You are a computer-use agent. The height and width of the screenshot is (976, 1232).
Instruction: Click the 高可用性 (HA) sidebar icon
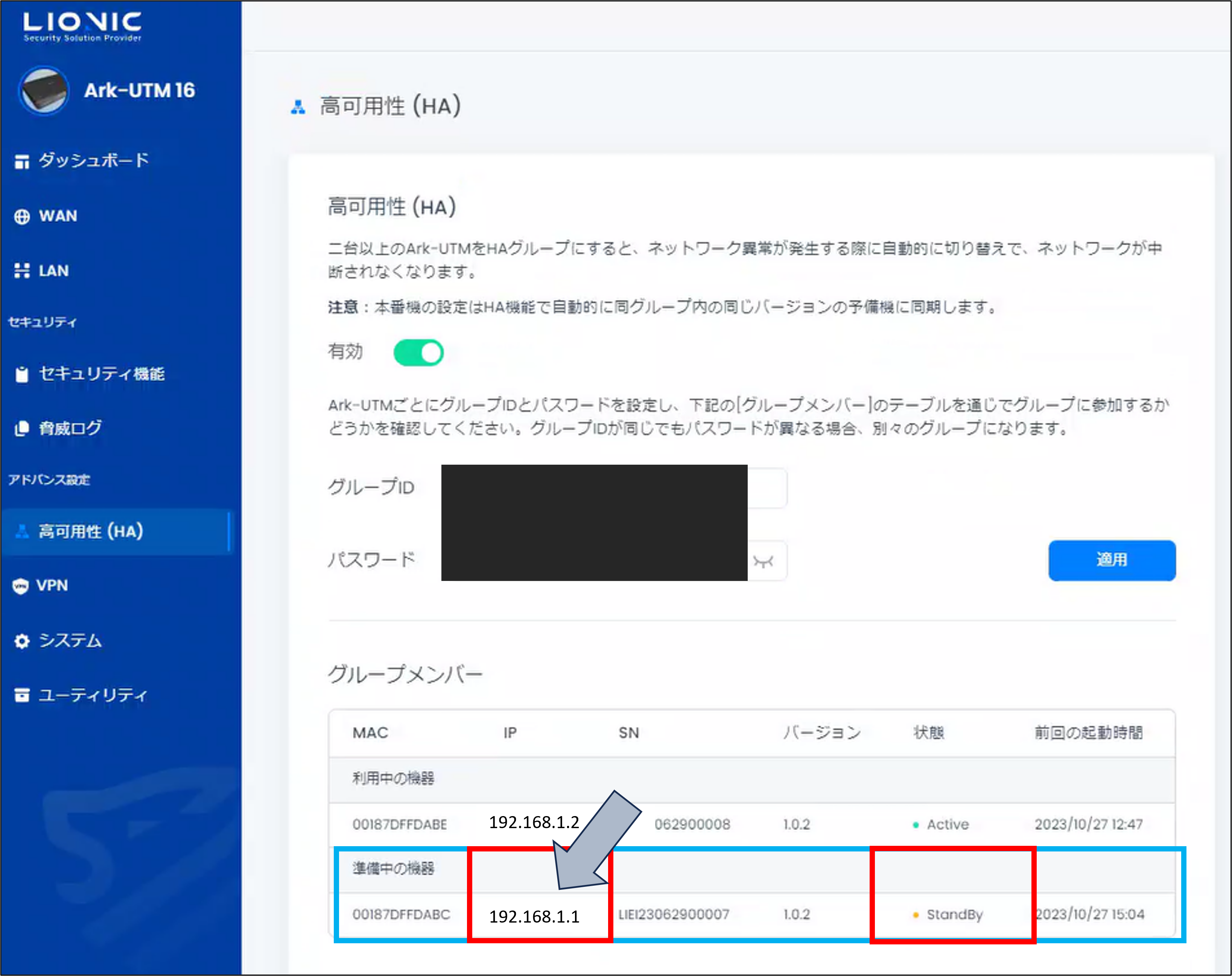coord(22,531)
